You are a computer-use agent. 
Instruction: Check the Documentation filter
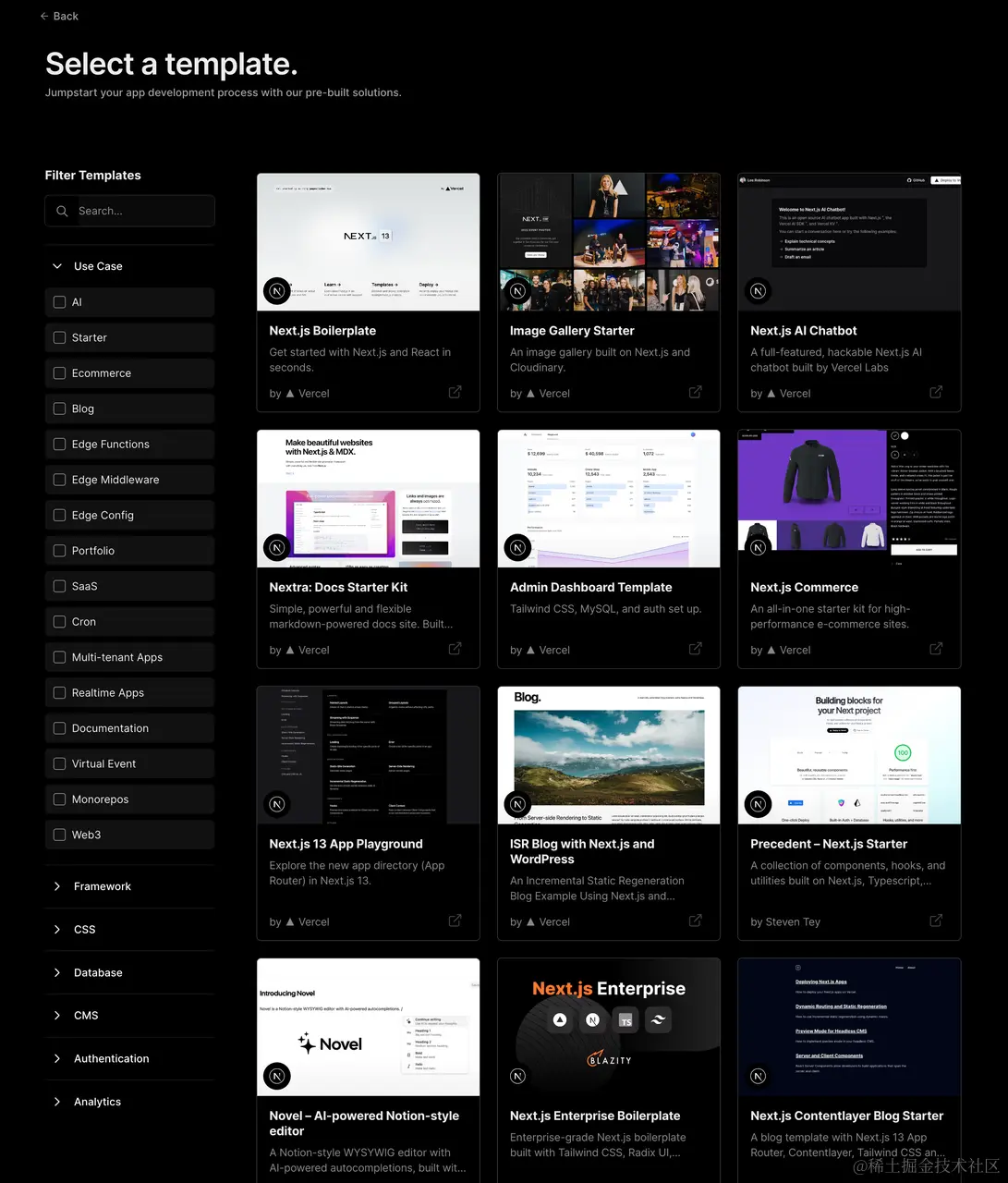click(60, 728)
